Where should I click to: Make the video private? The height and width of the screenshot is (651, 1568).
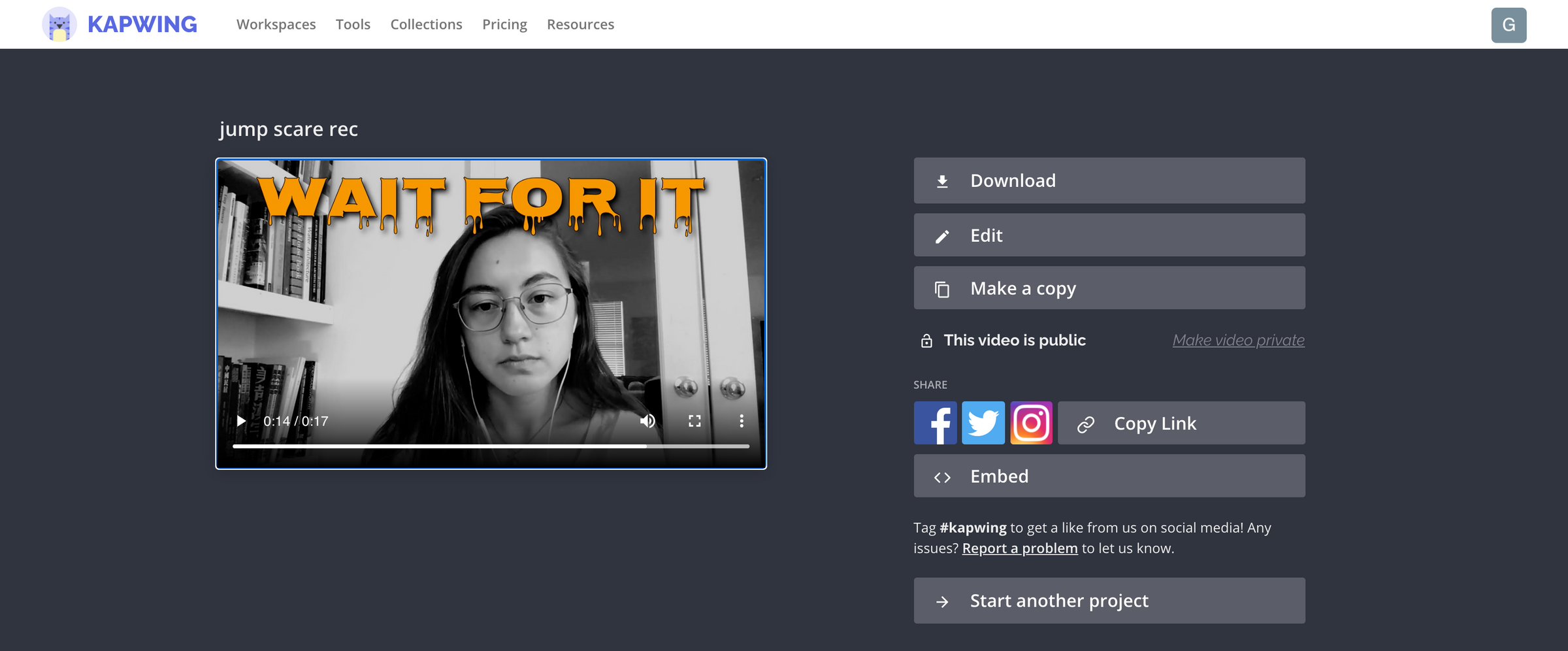click(x=1238, y=341)
